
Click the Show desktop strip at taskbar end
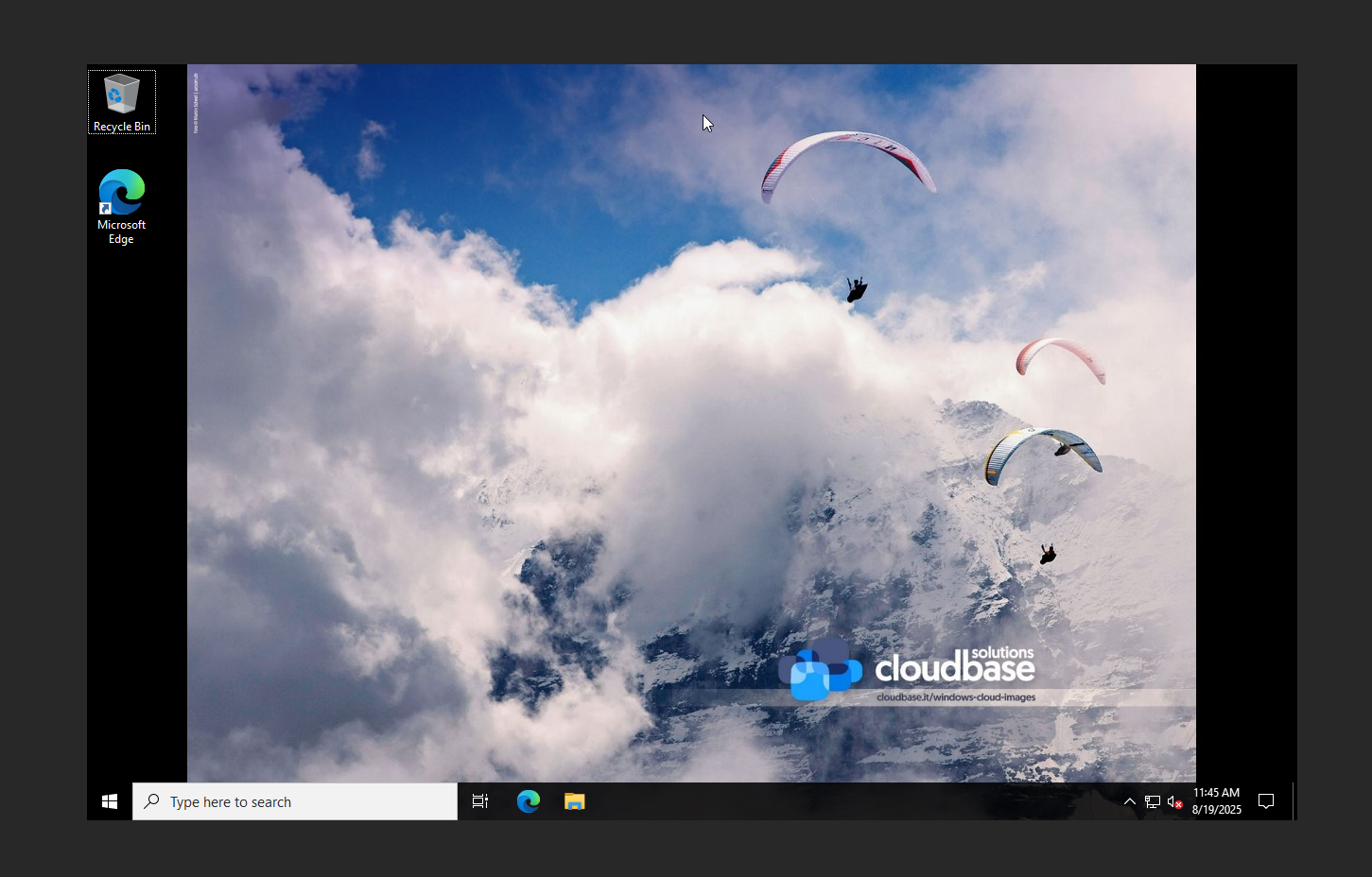point(1294,801)
